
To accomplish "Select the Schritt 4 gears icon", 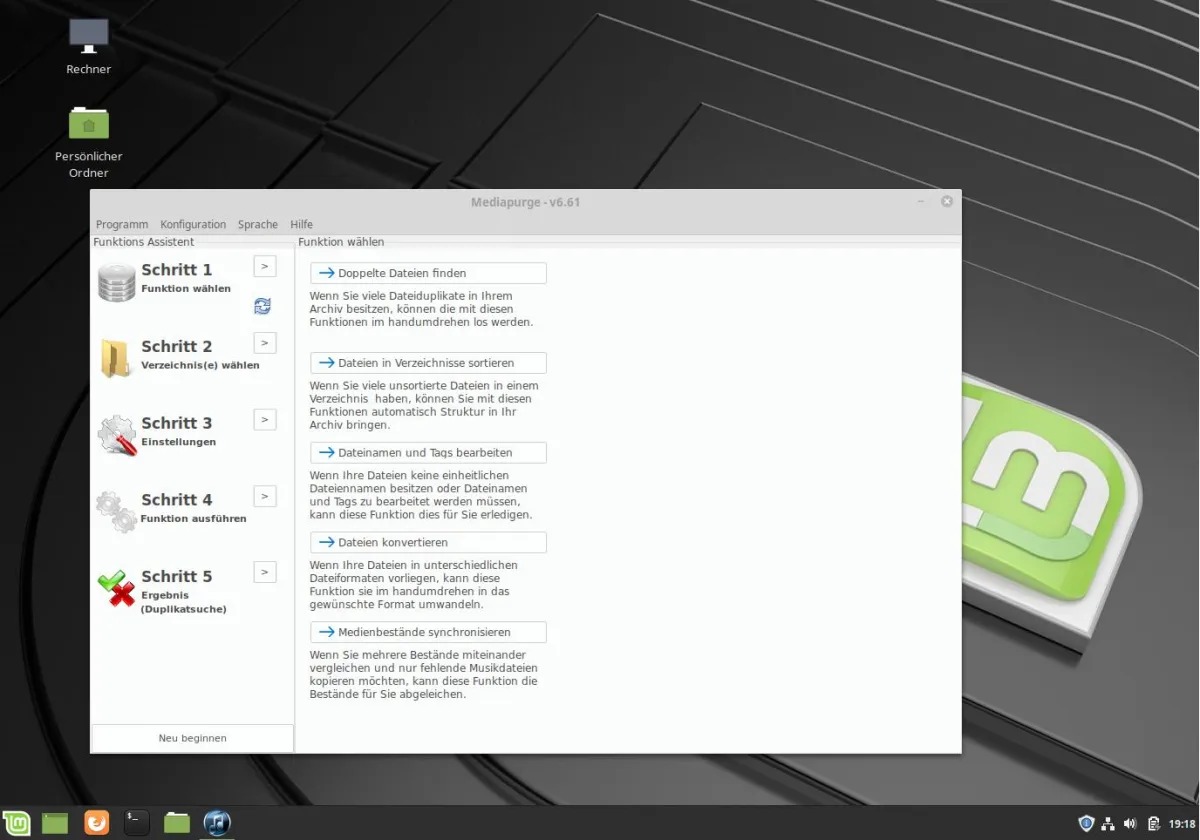I will tap(115, 510).
